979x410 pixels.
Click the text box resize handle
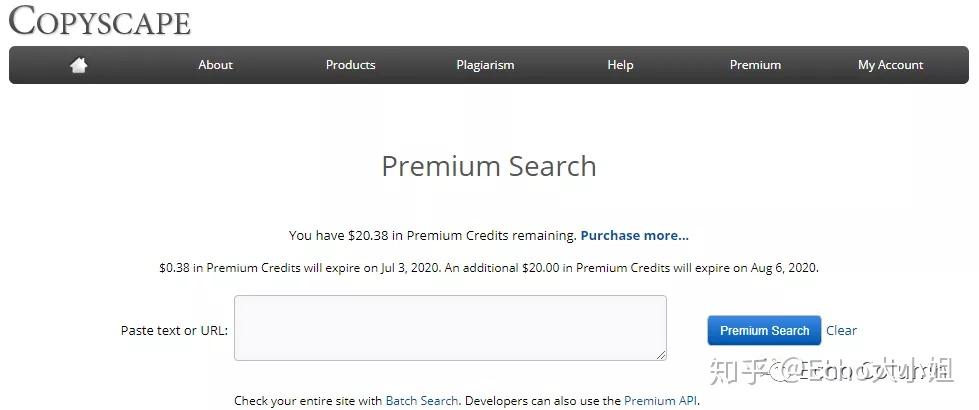(661, 354)
